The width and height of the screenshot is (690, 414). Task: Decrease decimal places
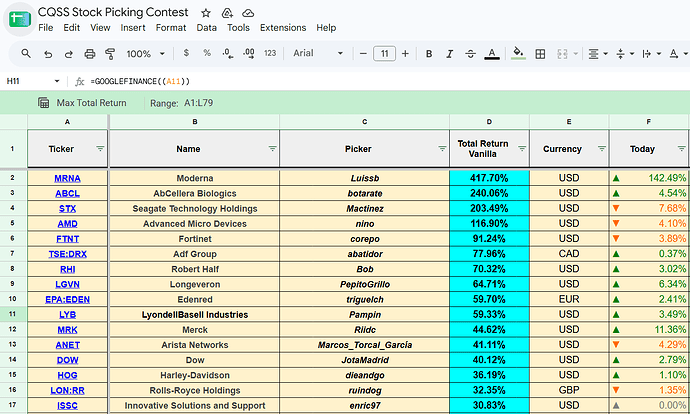coord(228,54)
